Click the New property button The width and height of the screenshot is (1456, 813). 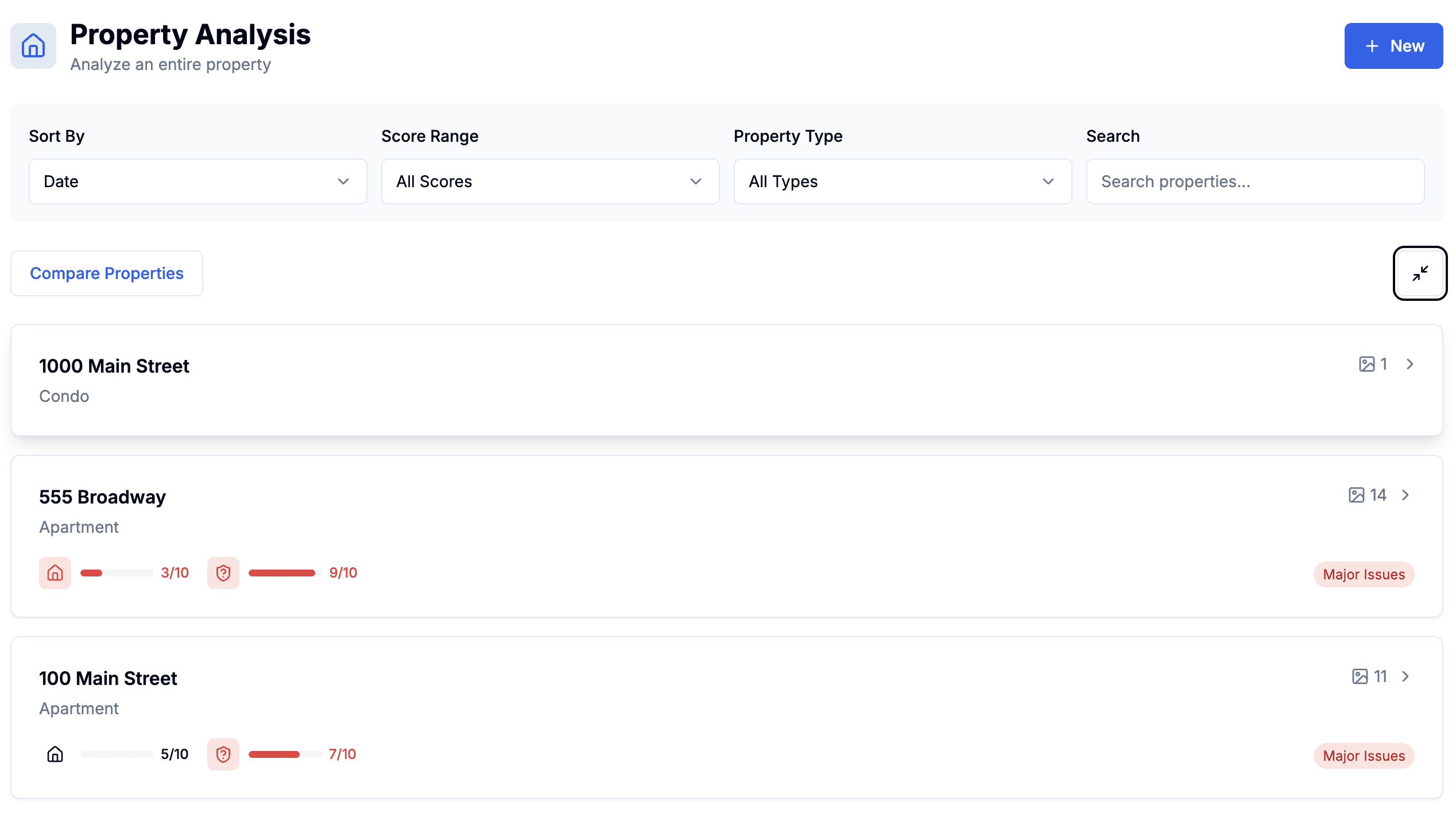click(1393, 46)
